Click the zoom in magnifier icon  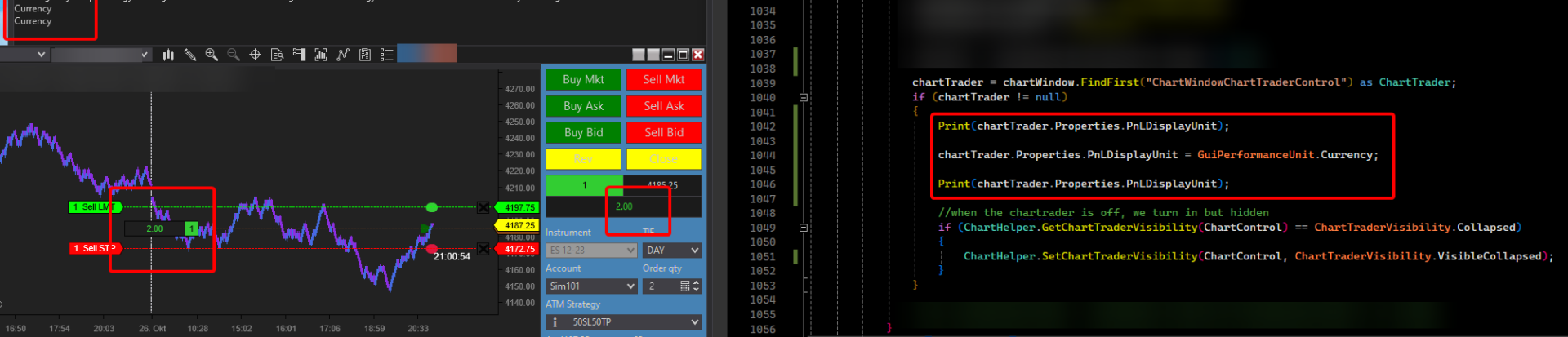(x=212, y=55)
